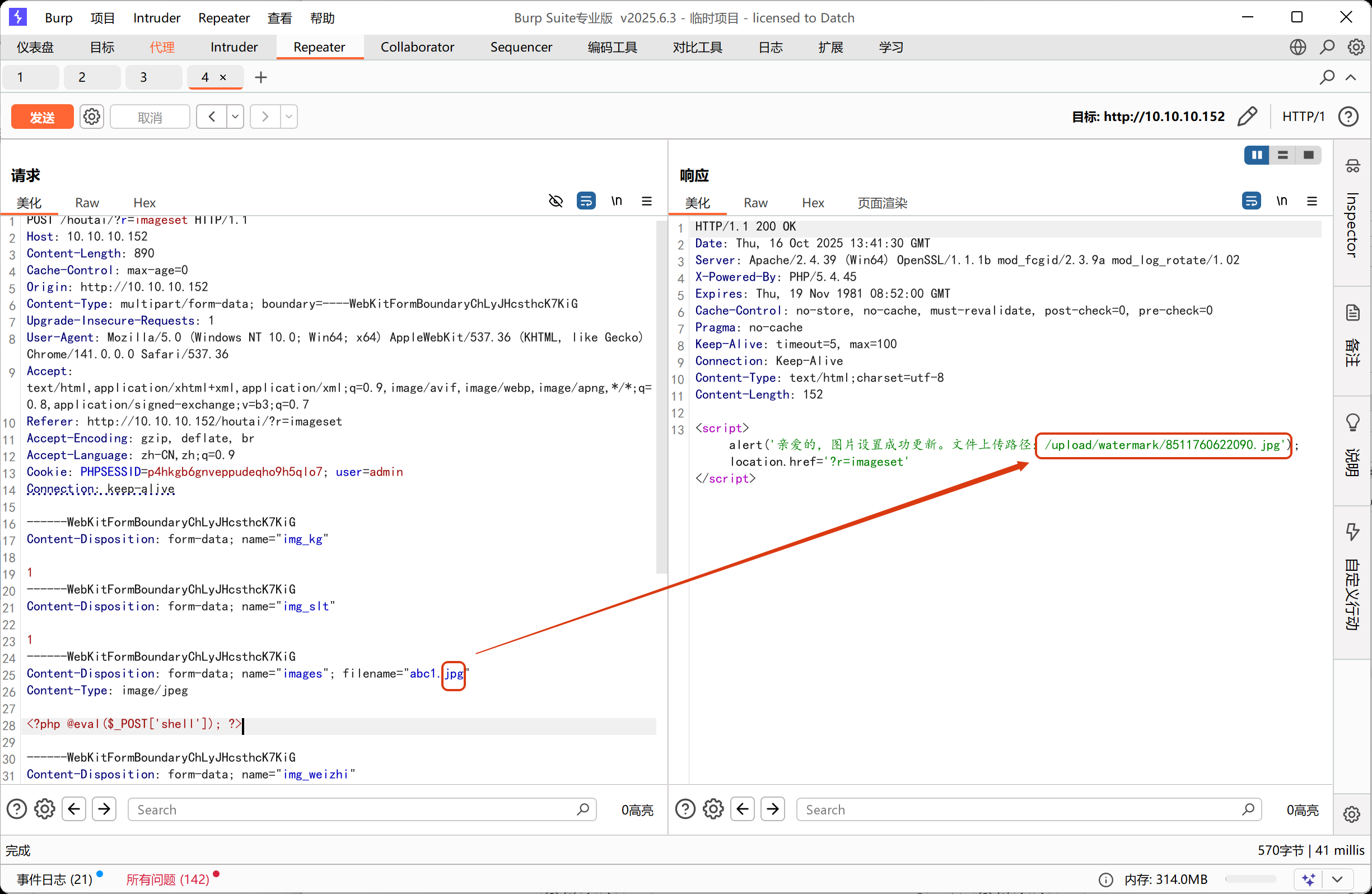Click request search help icon

17,809
